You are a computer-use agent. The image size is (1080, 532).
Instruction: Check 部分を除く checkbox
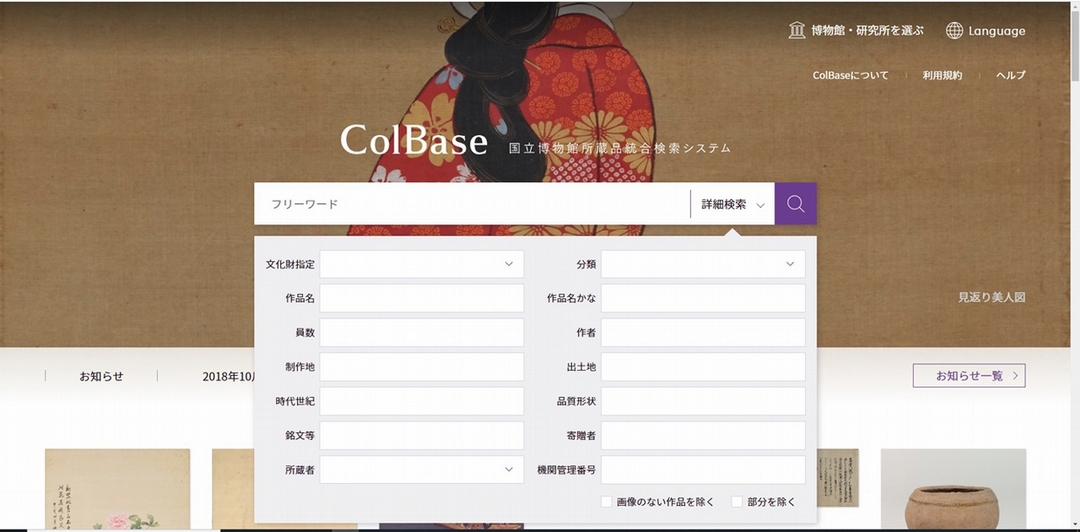click(736, 502)
